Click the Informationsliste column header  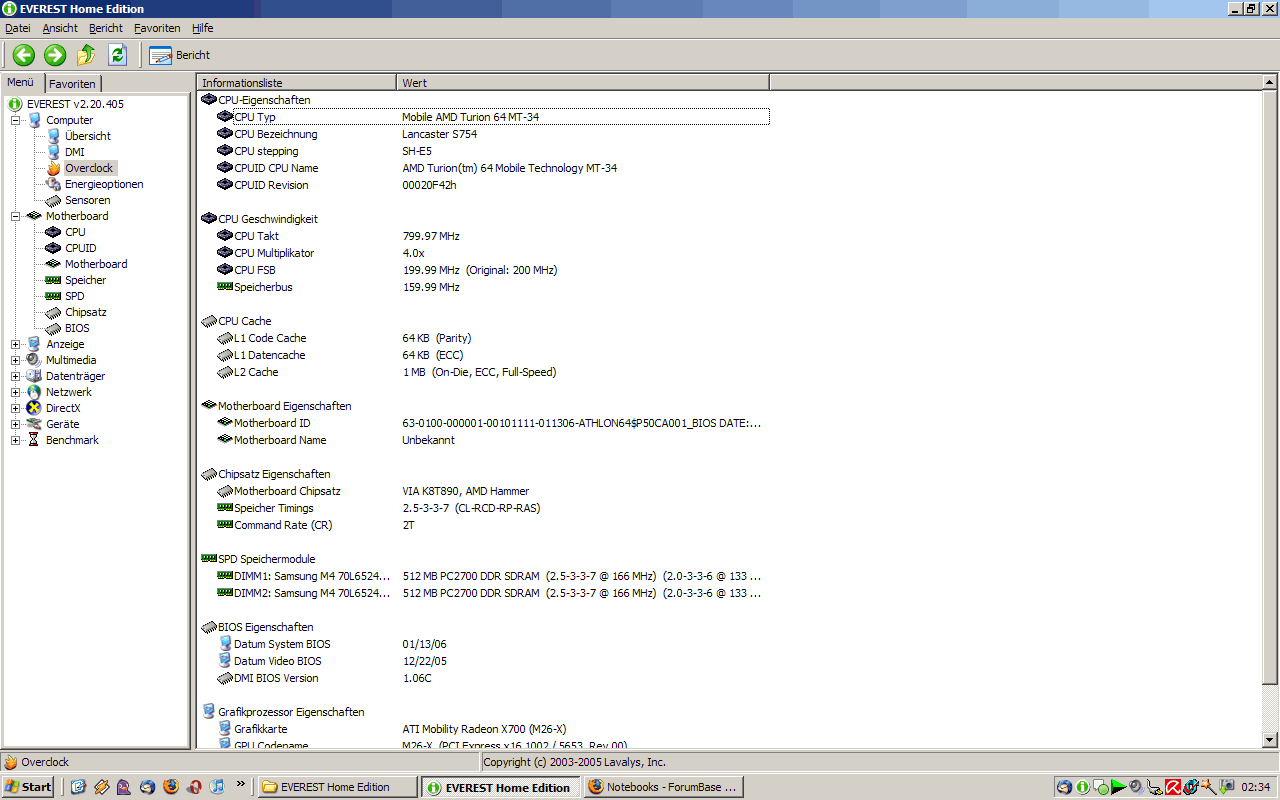pos(297,83)
